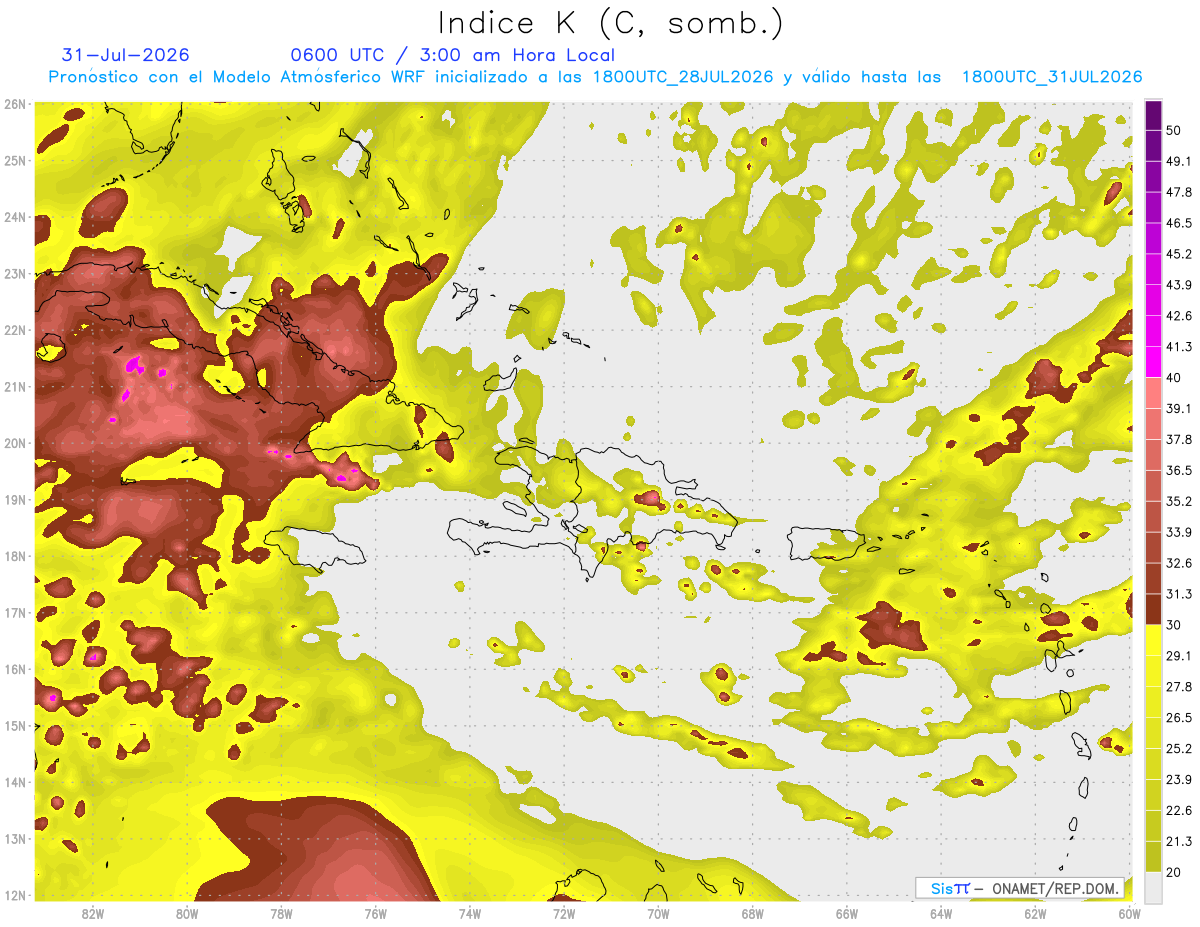Click the longitude label '74W'
The image size is (1200, 927).
tap(469, 914)
